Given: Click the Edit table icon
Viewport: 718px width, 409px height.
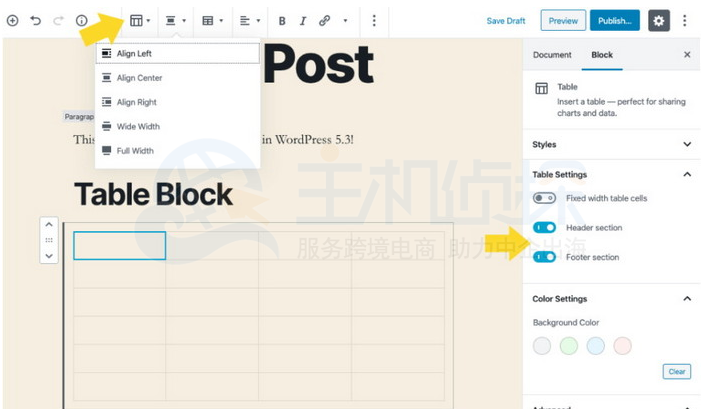Looking at the screenshot, I should (208, 21).
